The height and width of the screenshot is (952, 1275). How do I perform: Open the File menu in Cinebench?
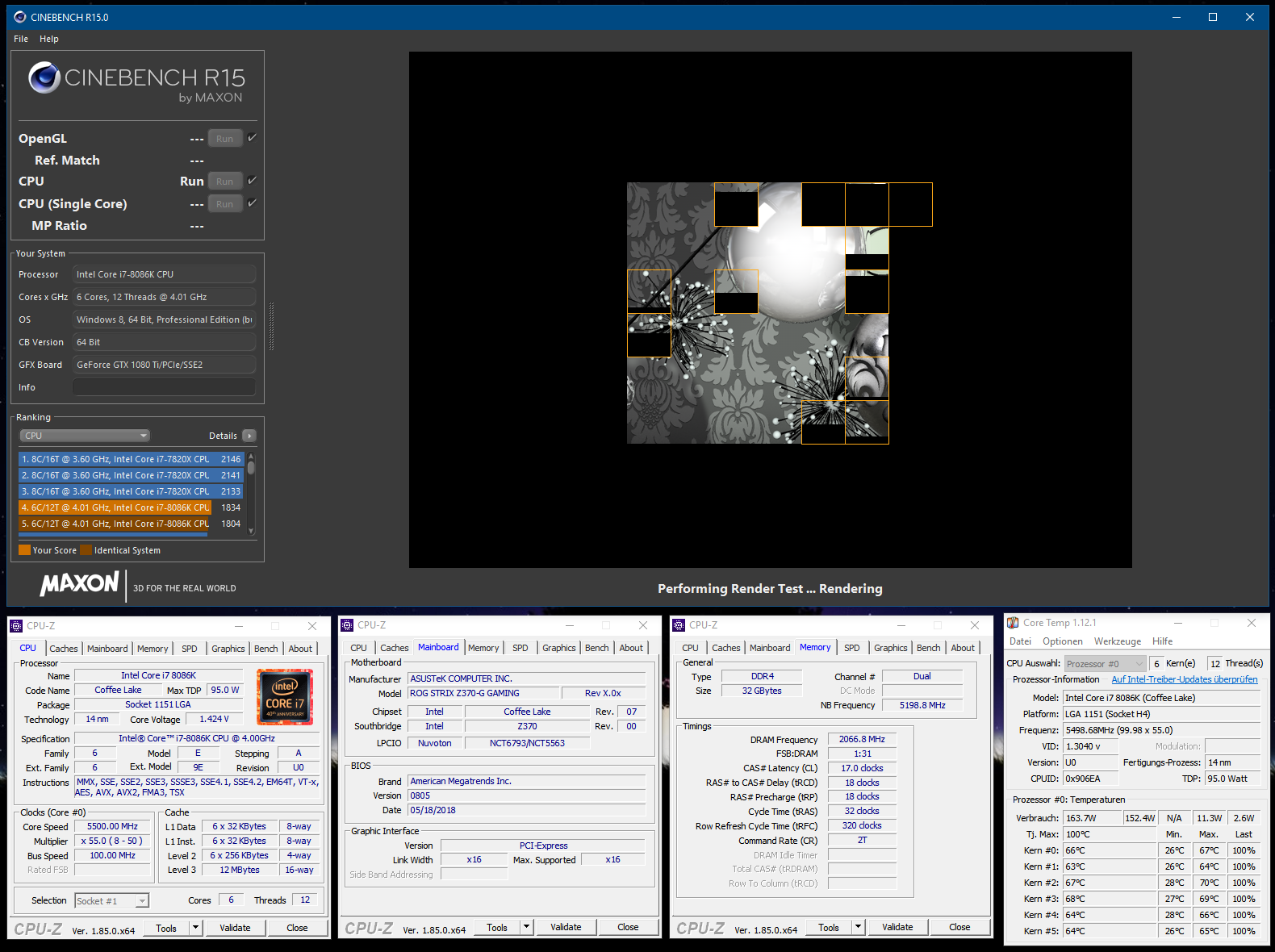tap(21, 39)
